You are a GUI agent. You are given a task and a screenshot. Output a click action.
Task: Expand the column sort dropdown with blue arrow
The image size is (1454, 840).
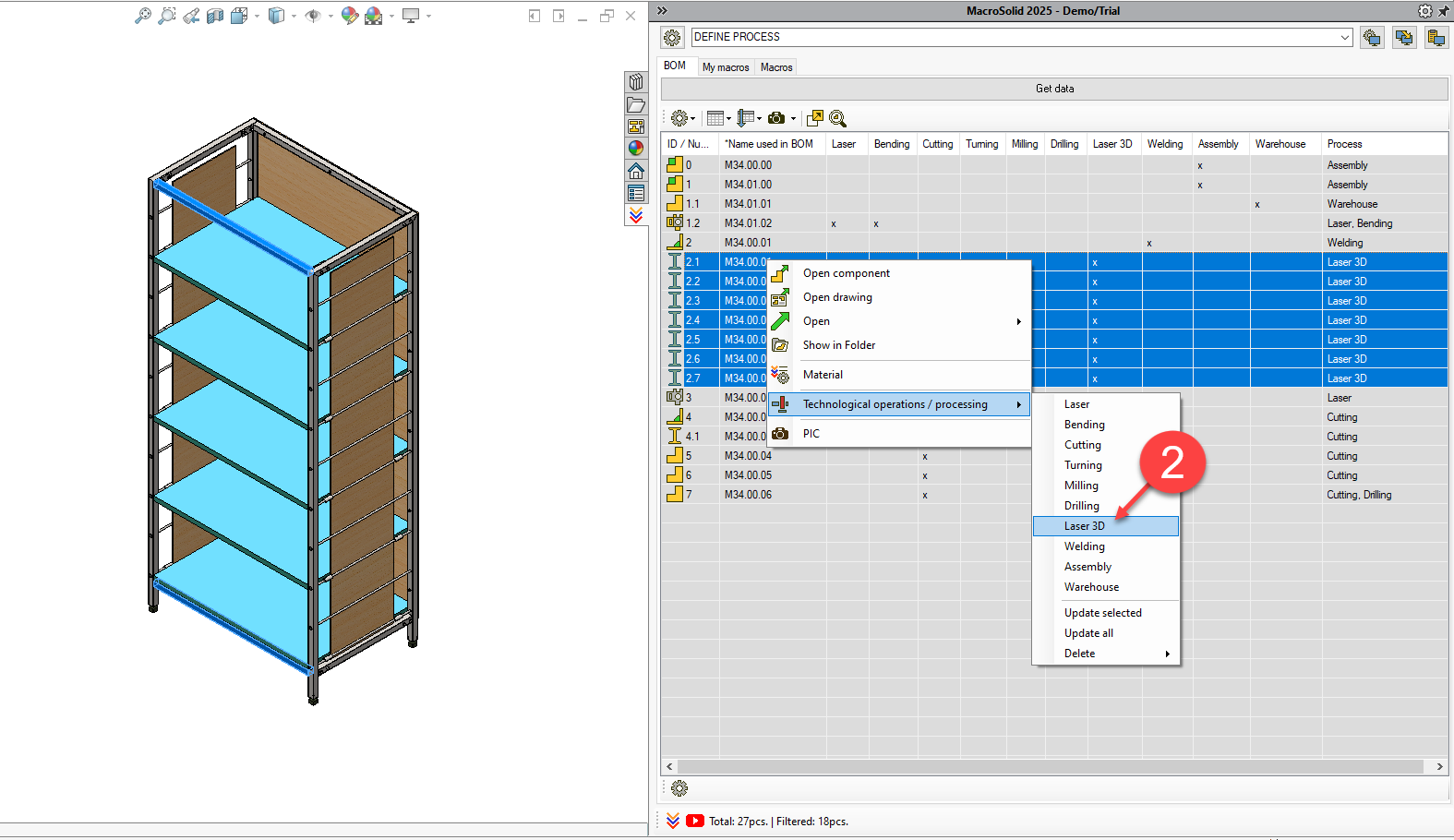(759, 119)
